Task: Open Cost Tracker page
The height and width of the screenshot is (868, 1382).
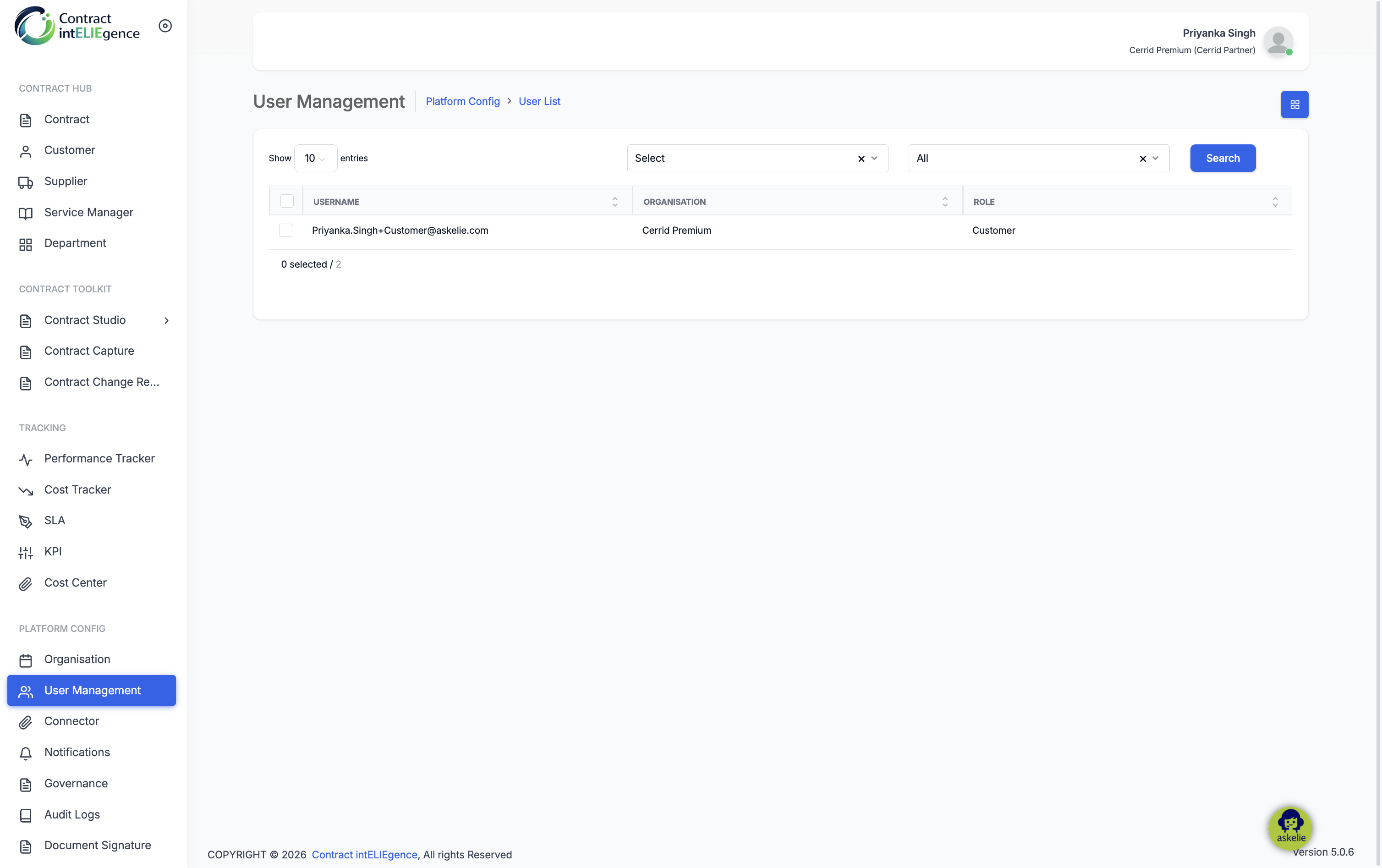Action: [92, 490]
